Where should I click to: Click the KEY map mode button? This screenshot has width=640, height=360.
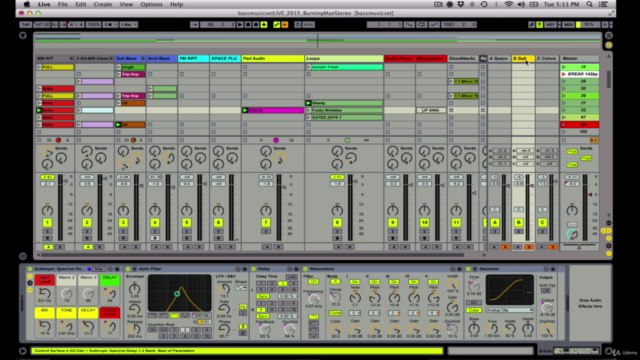tap(550, 24)
